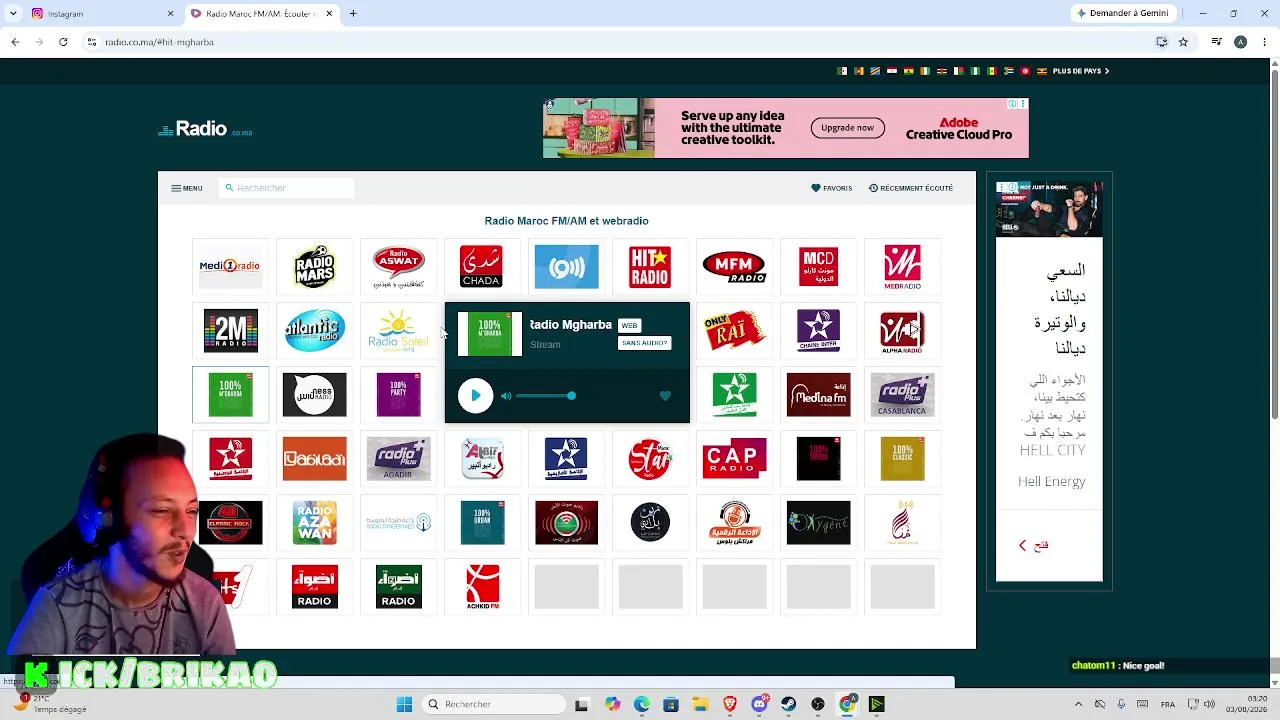
Task: Go to the Radio.co.ma home logo
Action: 206,129
